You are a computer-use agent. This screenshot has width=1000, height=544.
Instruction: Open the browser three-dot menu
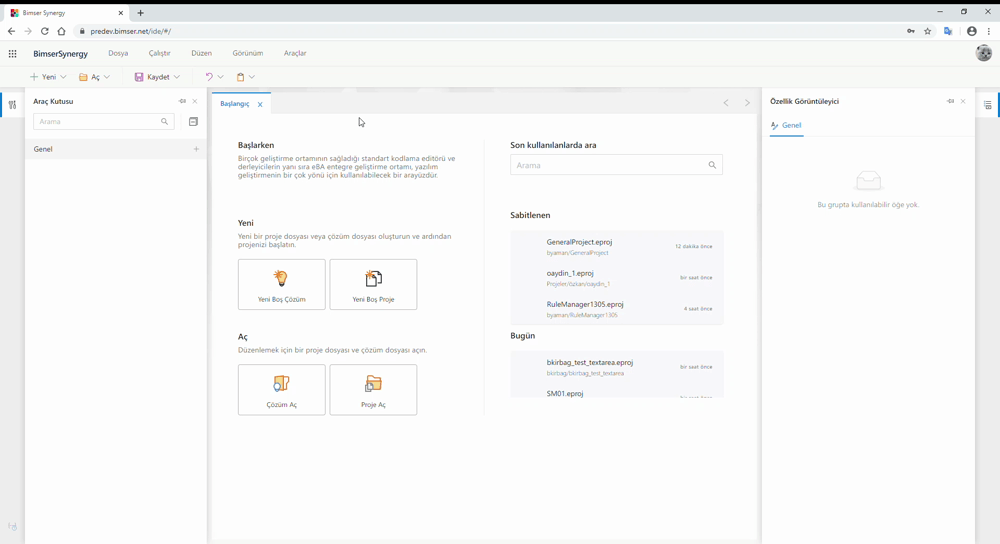[x=989, y=31]
